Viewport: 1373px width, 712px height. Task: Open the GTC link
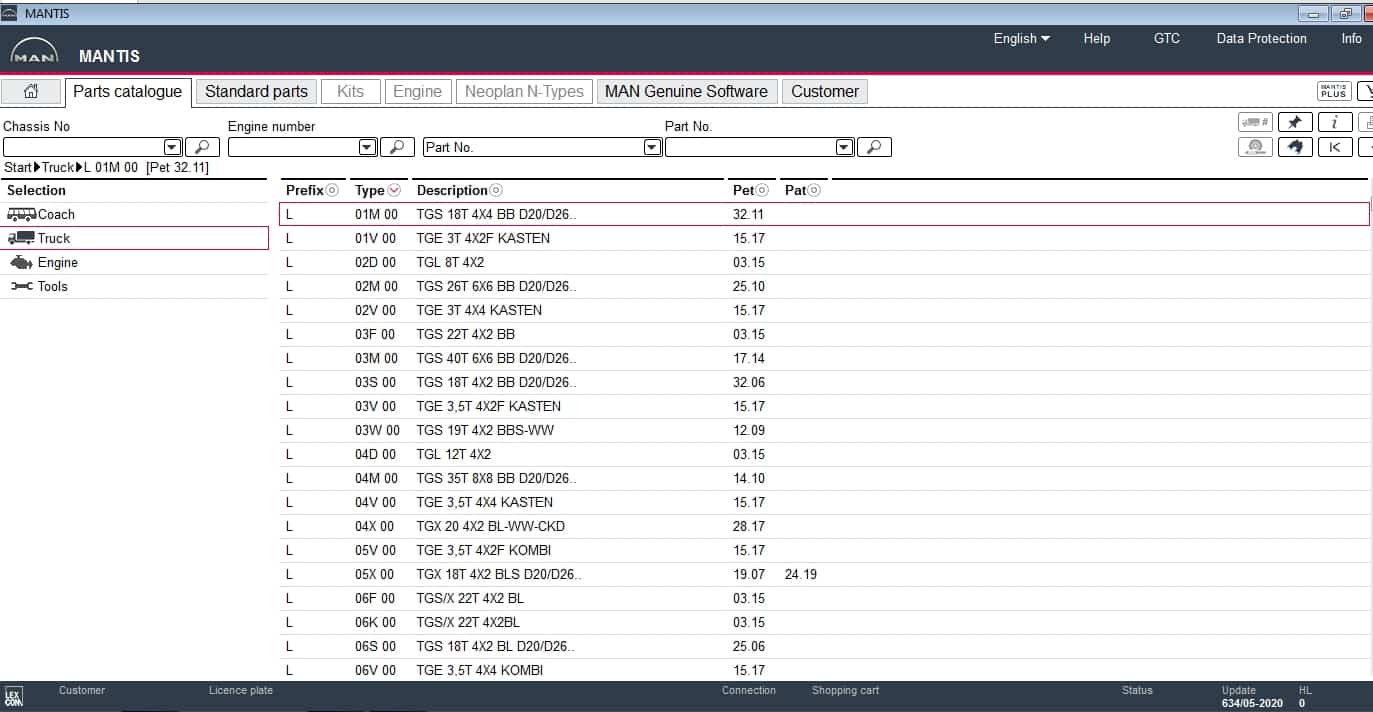coord(1167,38)
